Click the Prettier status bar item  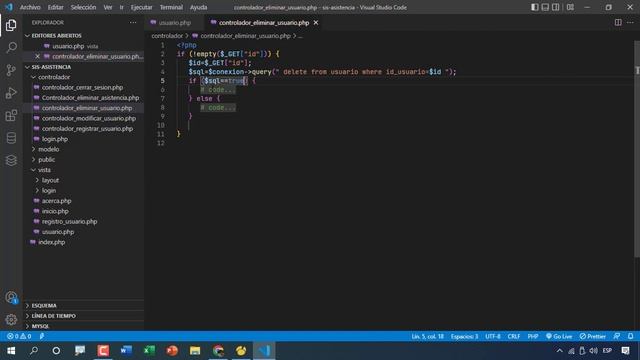[x=592, y=336]
